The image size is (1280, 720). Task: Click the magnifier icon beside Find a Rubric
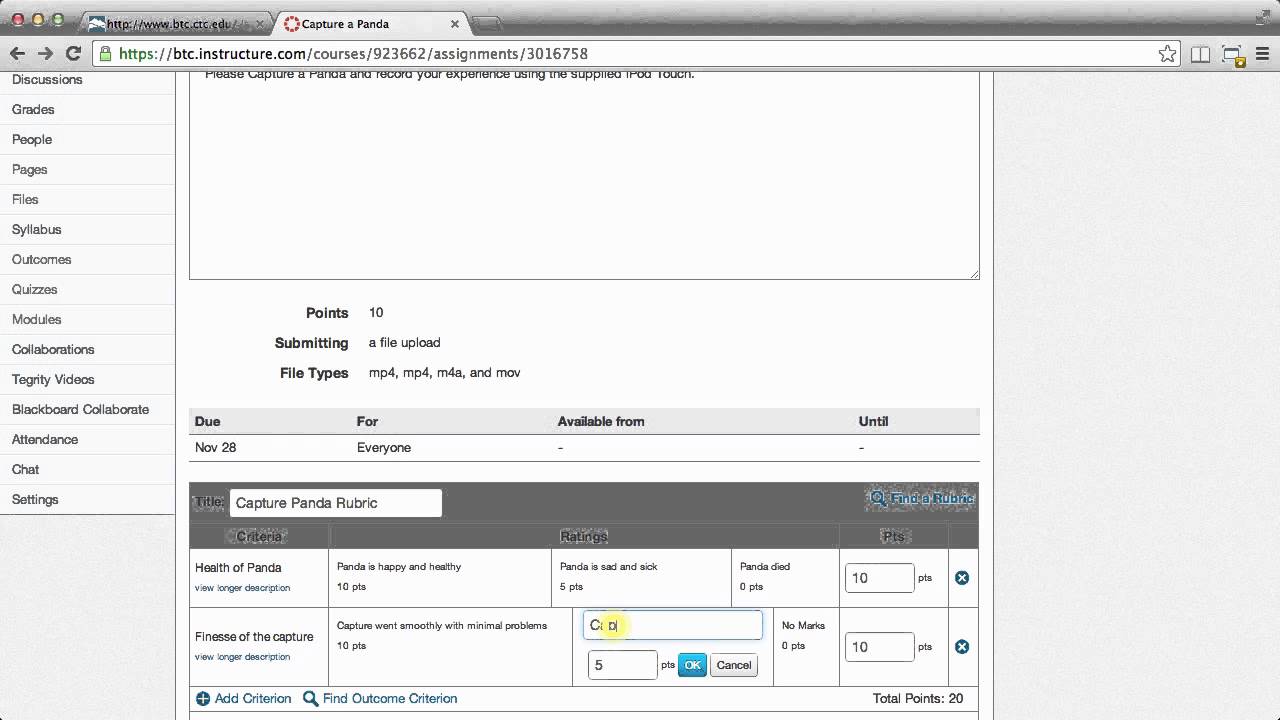click(878, 498)
